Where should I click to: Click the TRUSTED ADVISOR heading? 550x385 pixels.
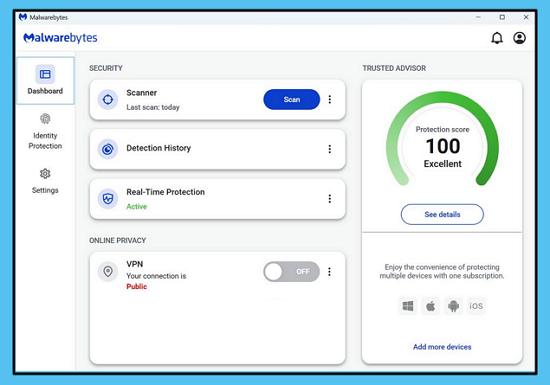click(x=394, y=68)
